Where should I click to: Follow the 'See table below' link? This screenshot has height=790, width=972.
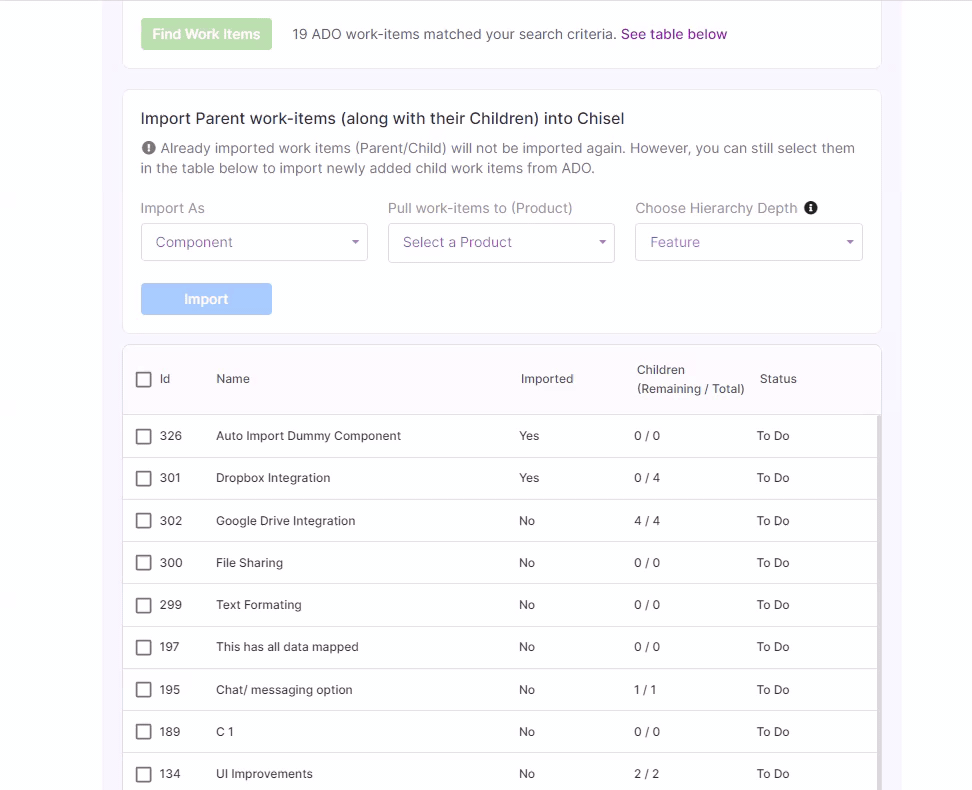point(674,34)
